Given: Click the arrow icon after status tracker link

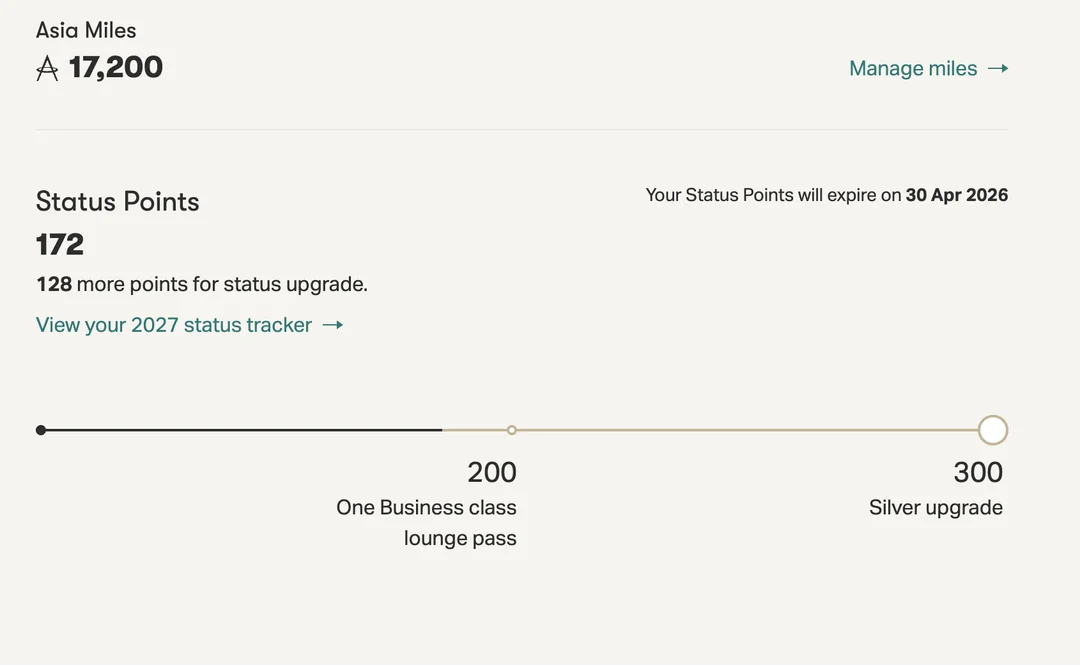Looking at the screenshot, I should coord(333,325).
